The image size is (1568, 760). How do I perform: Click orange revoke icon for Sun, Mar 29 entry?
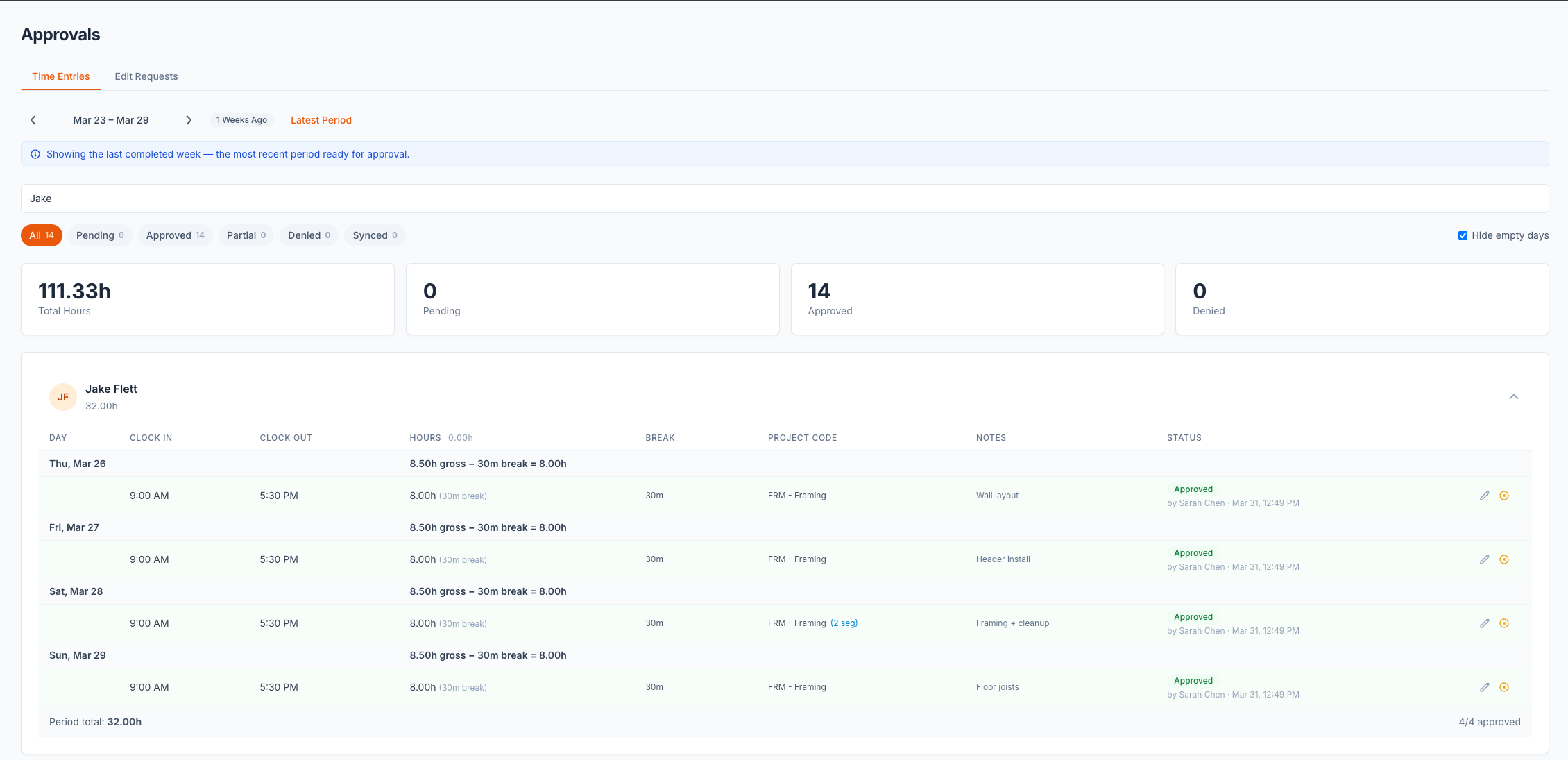coord(1503,687)
